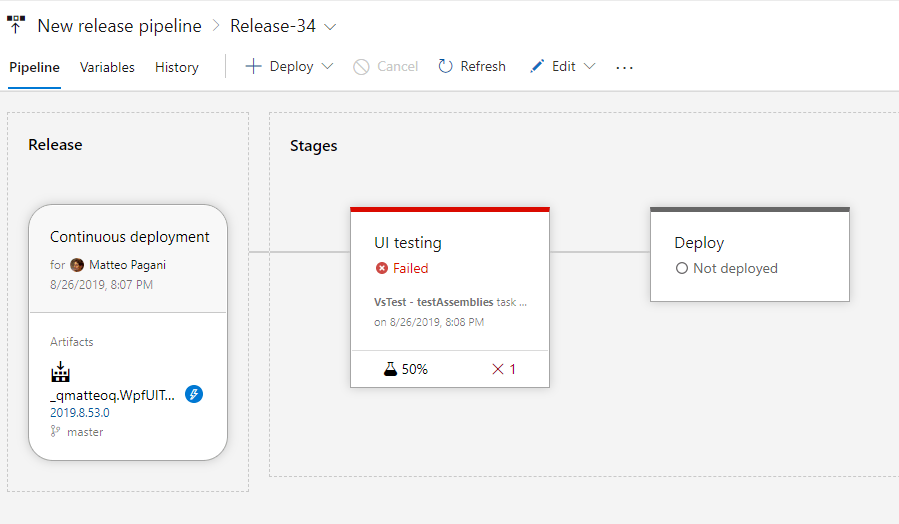
Task: Click the release pipeline icon in header
Action: pyautogui.click(x=16, y=24)
